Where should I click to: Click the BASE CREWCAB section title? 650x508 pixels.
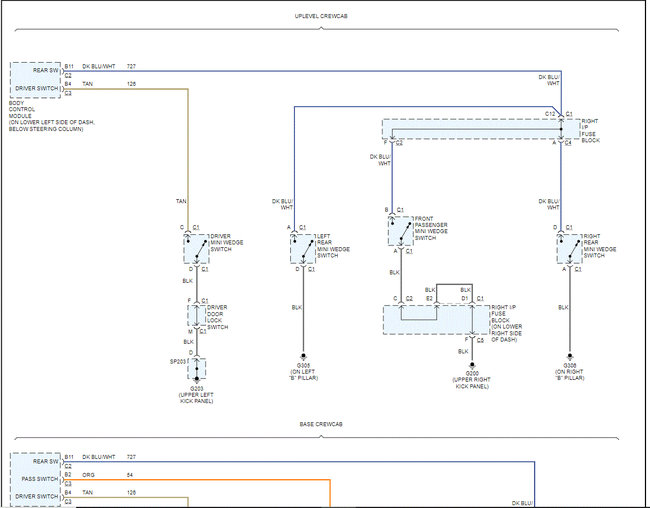321,424
